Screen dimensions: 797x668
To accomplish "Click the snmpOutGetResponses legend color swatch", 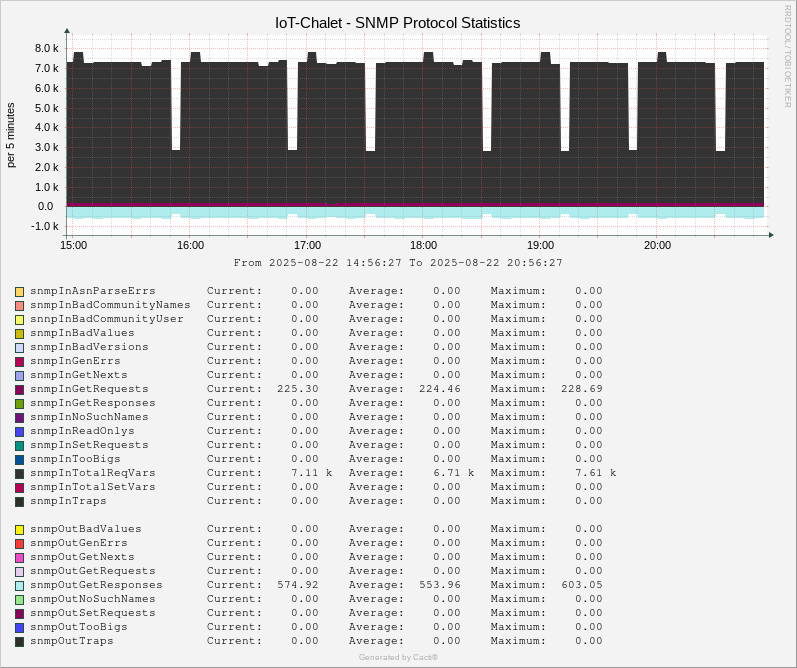I will [x=19, y=586].
